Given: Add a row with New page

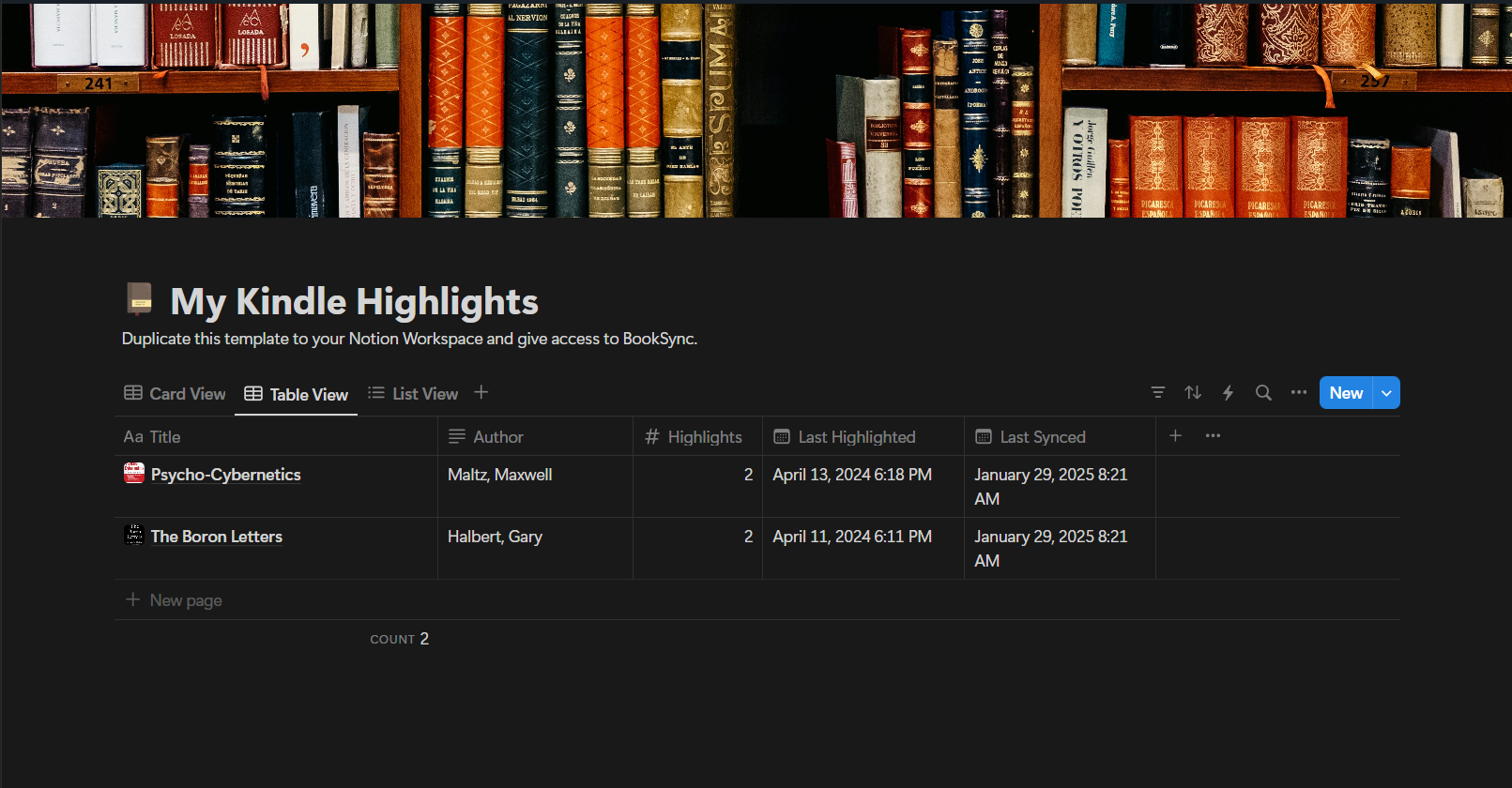Looking at the screenshot, I should coord(175,600).
